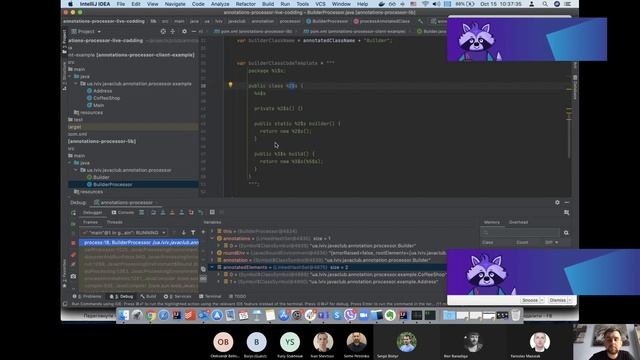This screenshot has width=640, height=360.
Task: Collapse the annotatedElements variable node
Action: (212, 267)
